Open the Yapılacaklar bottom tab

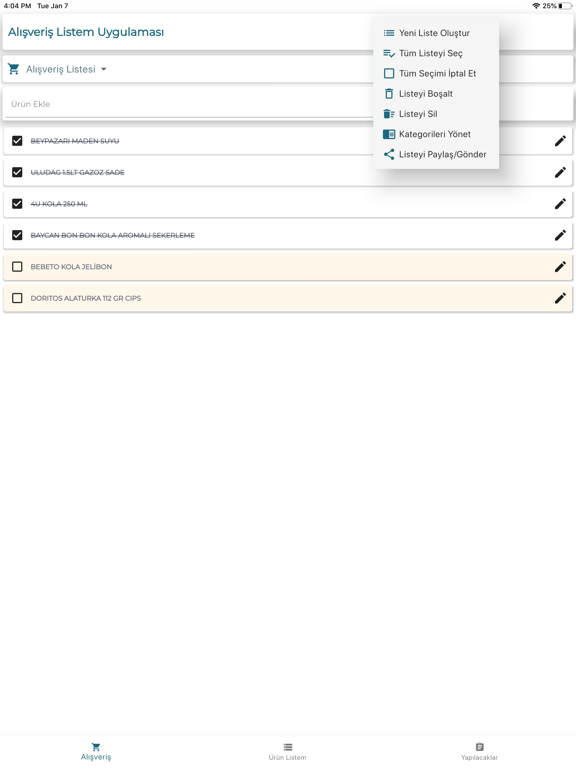click(480, 751)
